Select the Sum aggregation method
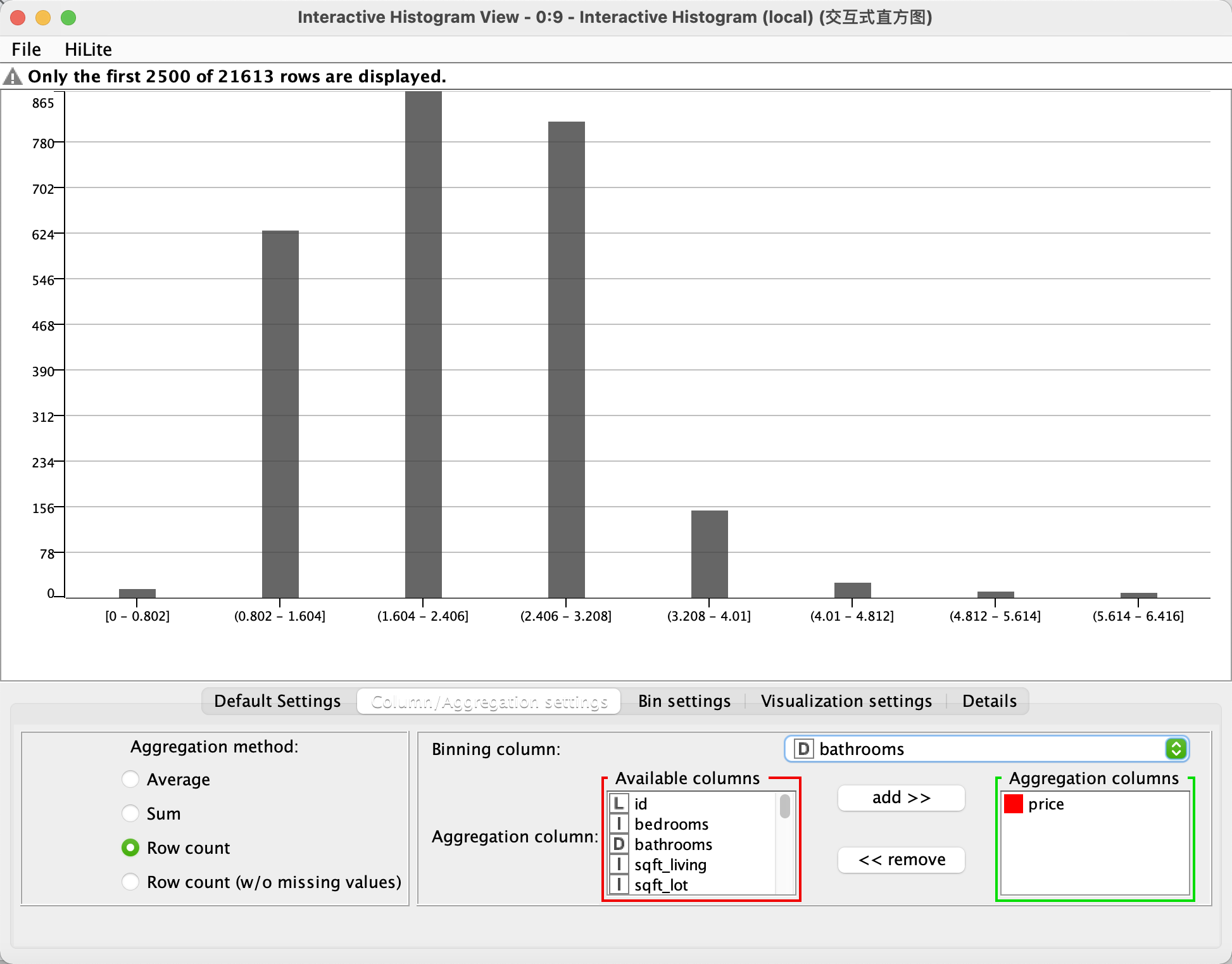1232x964 pixels. [x=130, y=813]
